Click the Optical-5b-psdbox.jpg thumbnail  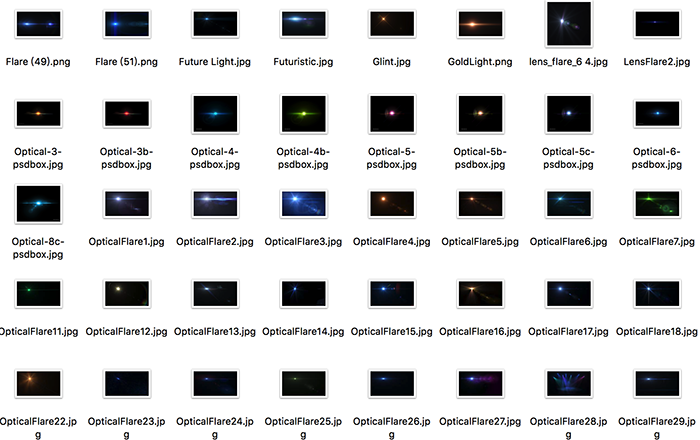click(x=480, y=113)
